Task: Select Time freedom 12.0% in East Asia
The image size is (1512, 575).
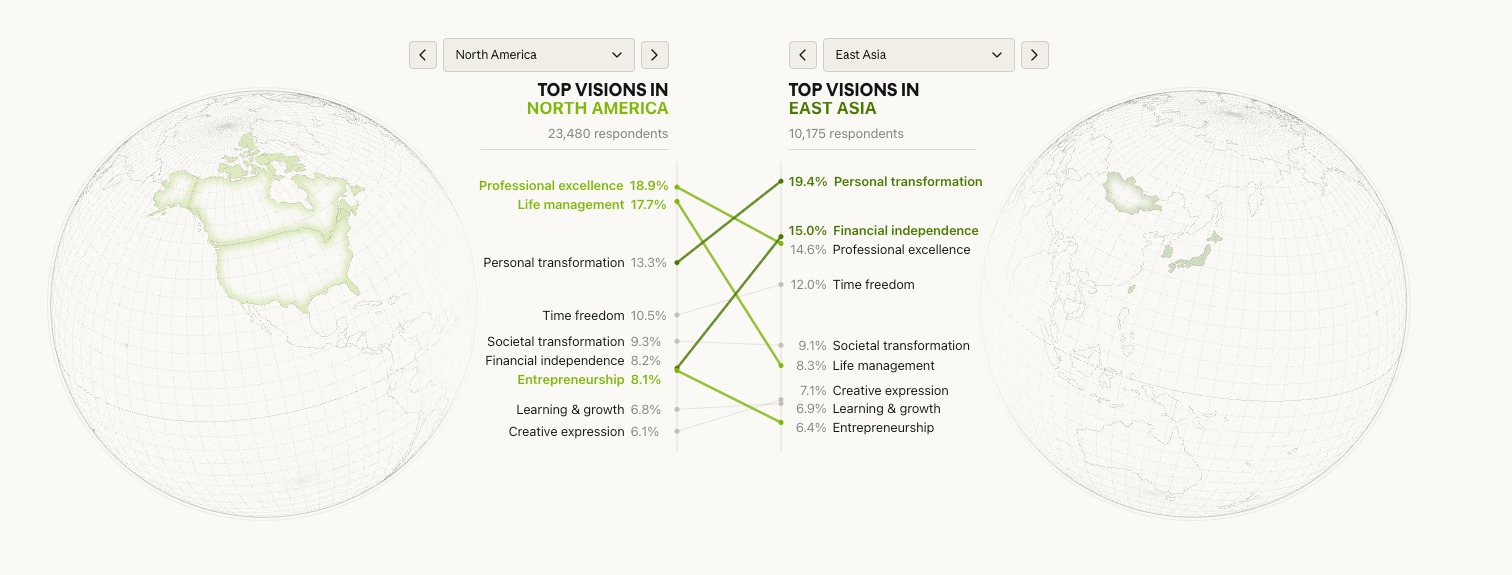Action: point(852,285)
